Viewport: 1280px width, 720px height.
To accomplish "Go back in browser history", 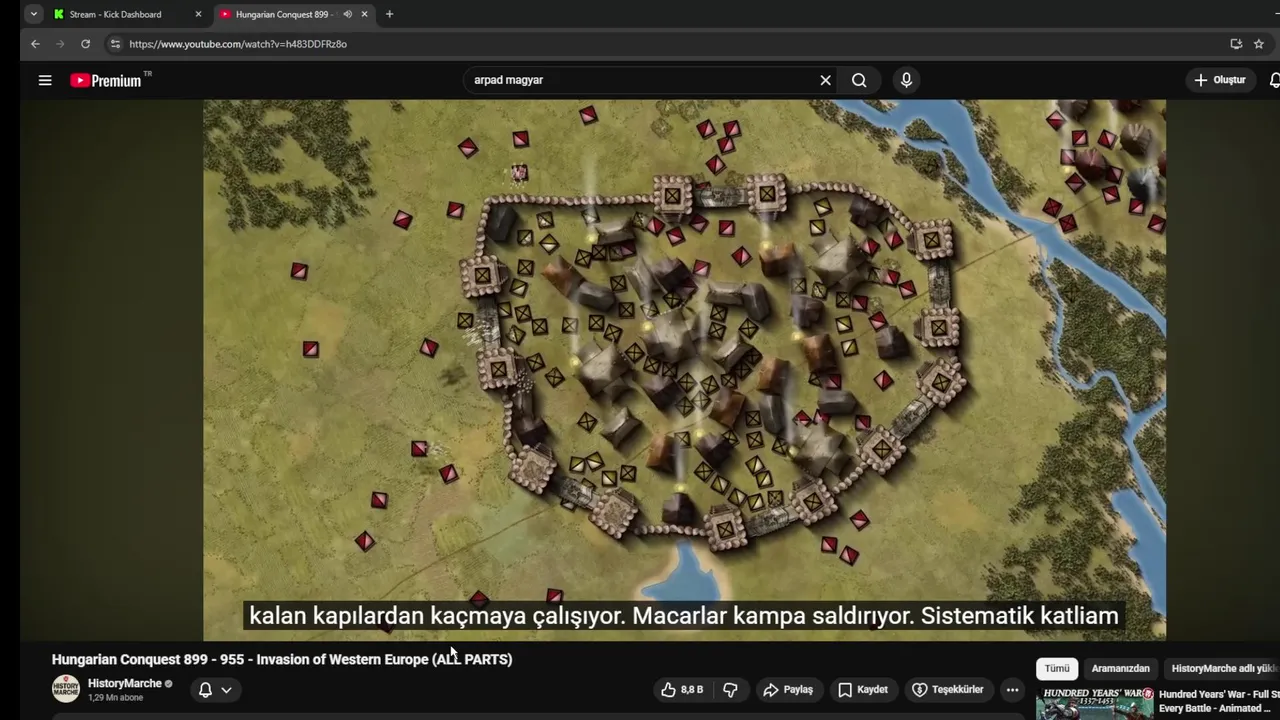I will [35, 44].
